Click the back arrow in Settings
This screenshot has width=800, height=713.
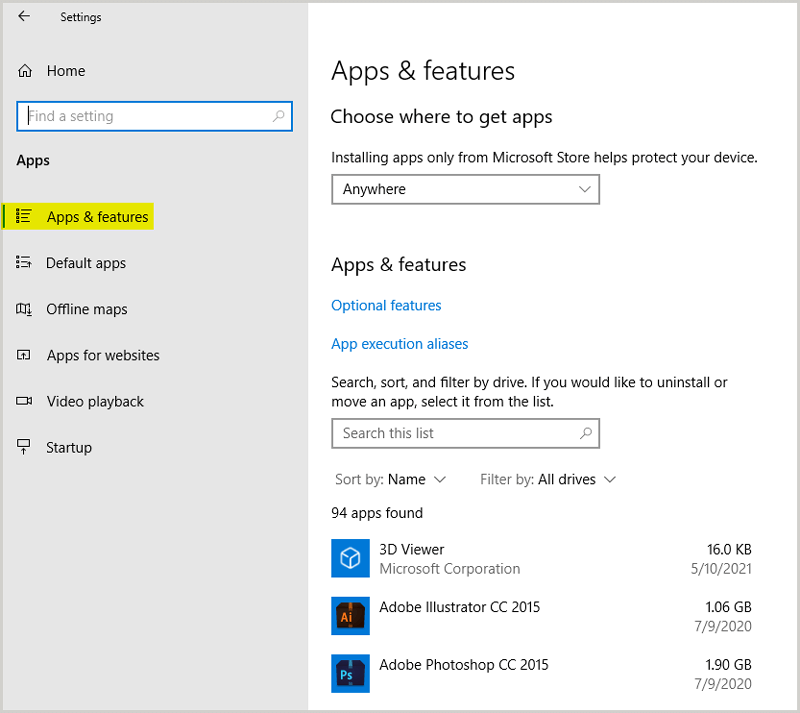24,17
